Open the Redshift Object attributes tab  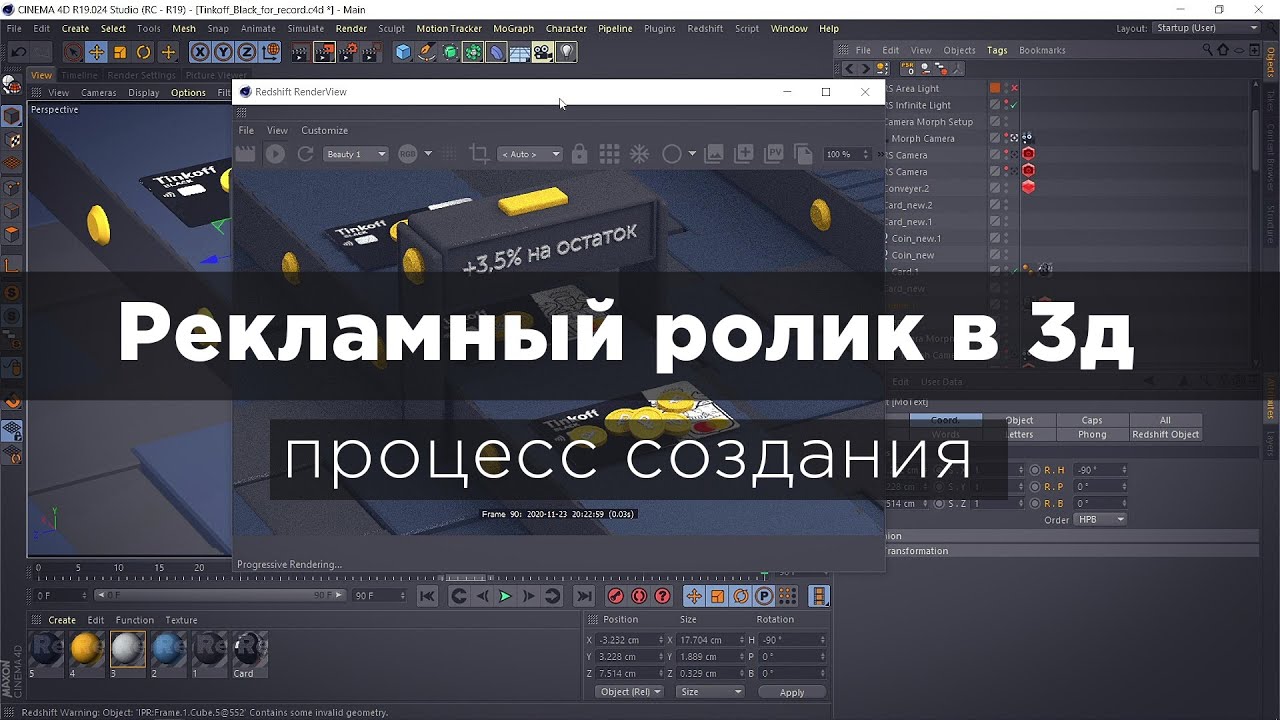click(x=1165, y=434)
